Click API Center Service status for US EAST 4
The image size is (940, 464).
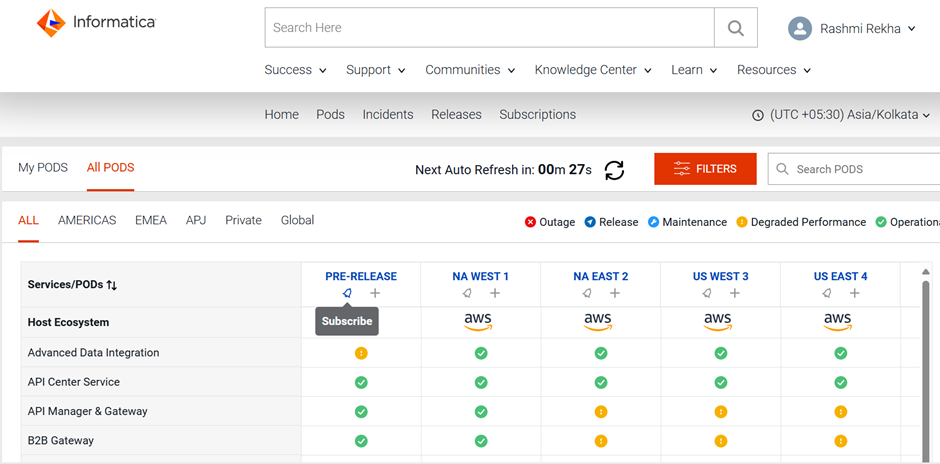pyautogui.click(x=840, y=382)
